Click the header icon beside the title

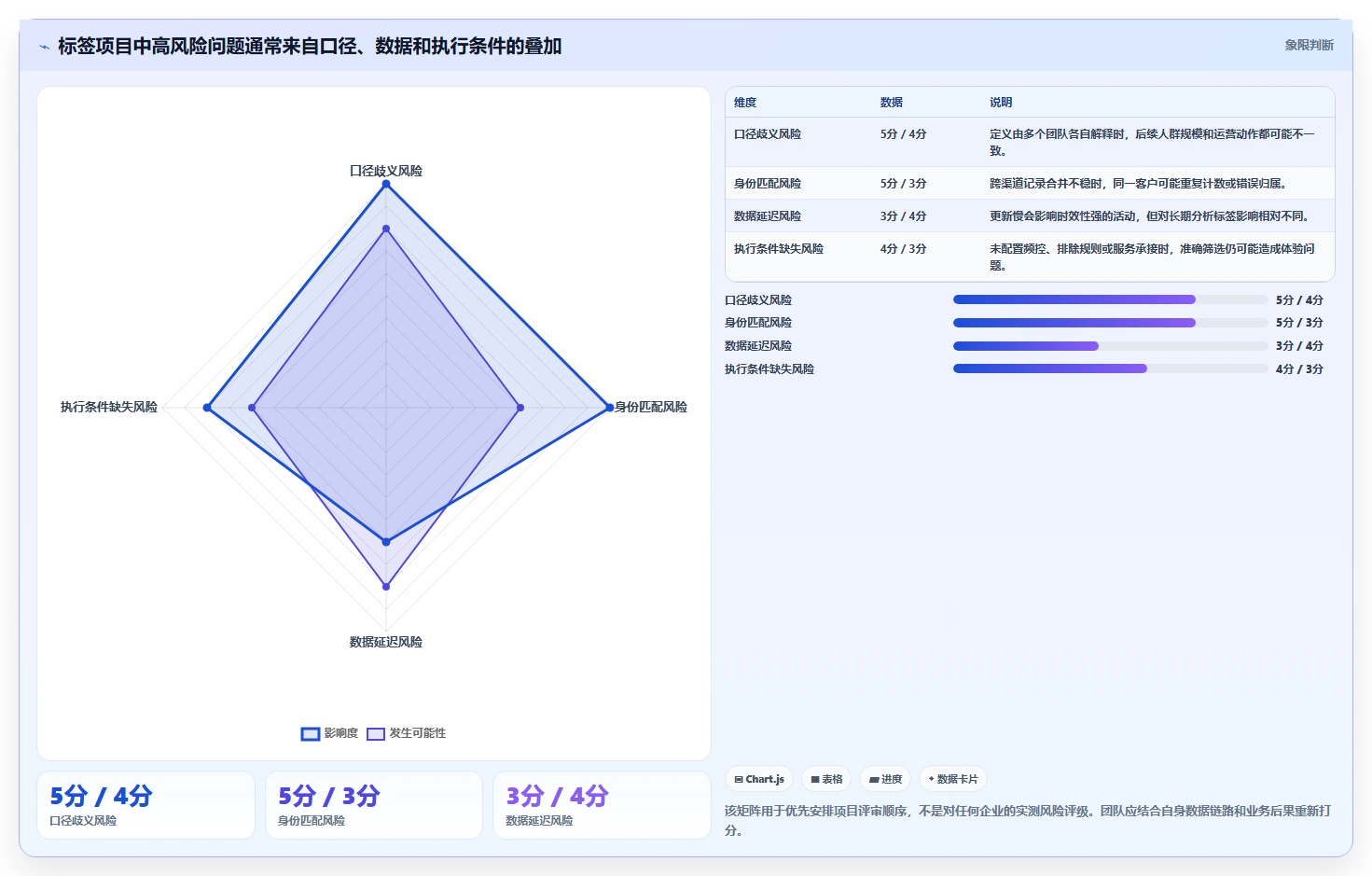pos(44,47)
